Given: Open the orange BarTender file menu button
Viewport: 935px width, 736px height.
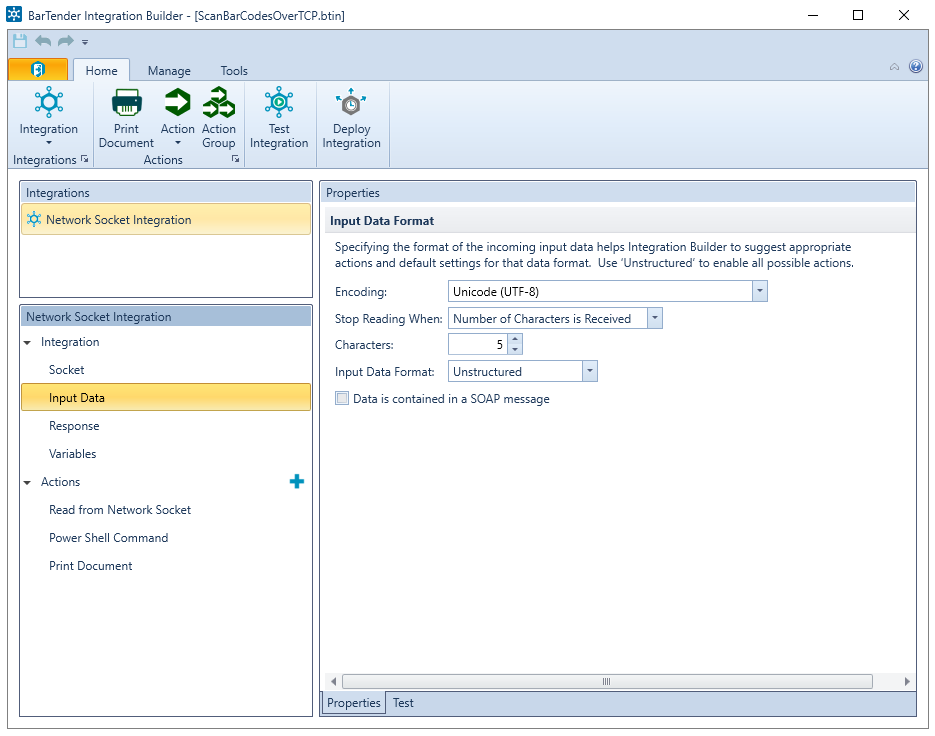Looking at the screenshot, I should pyautogui.click(x=38, y=70).
